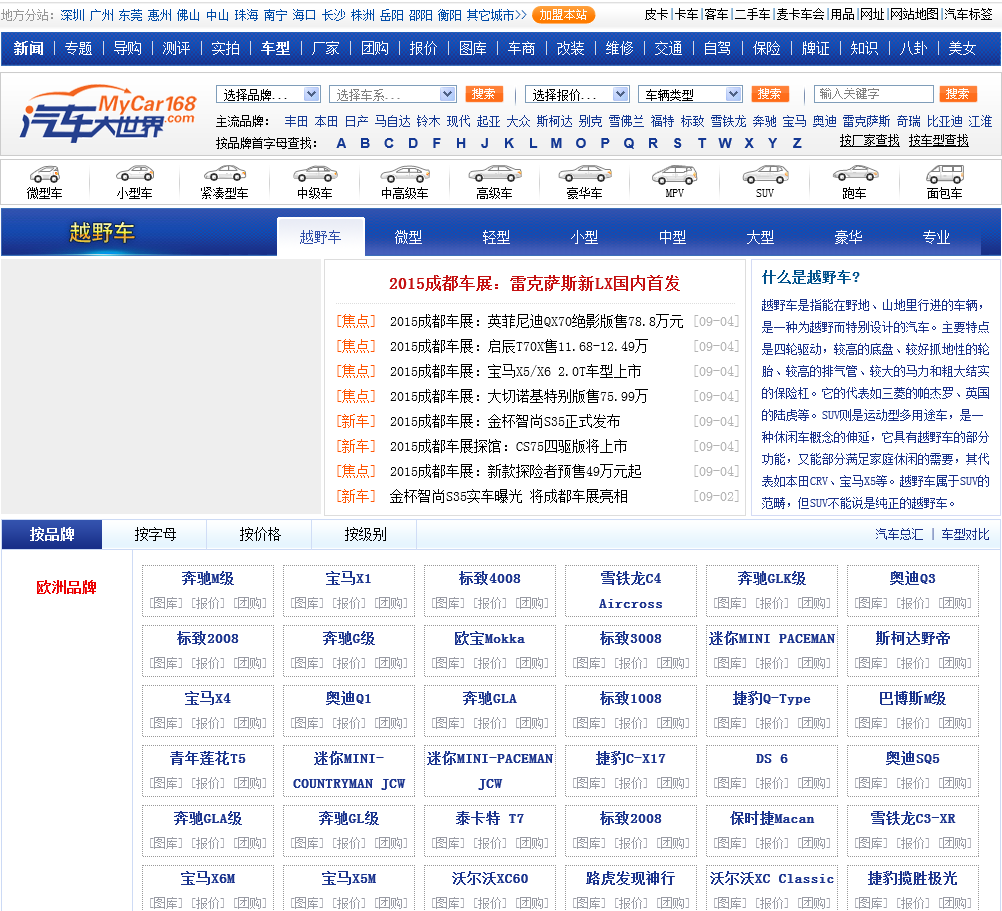The width and height of the screenshot is (1002, 911).
Task: Click 图库 under 奥迪Q3
Action: coord(870,603)
